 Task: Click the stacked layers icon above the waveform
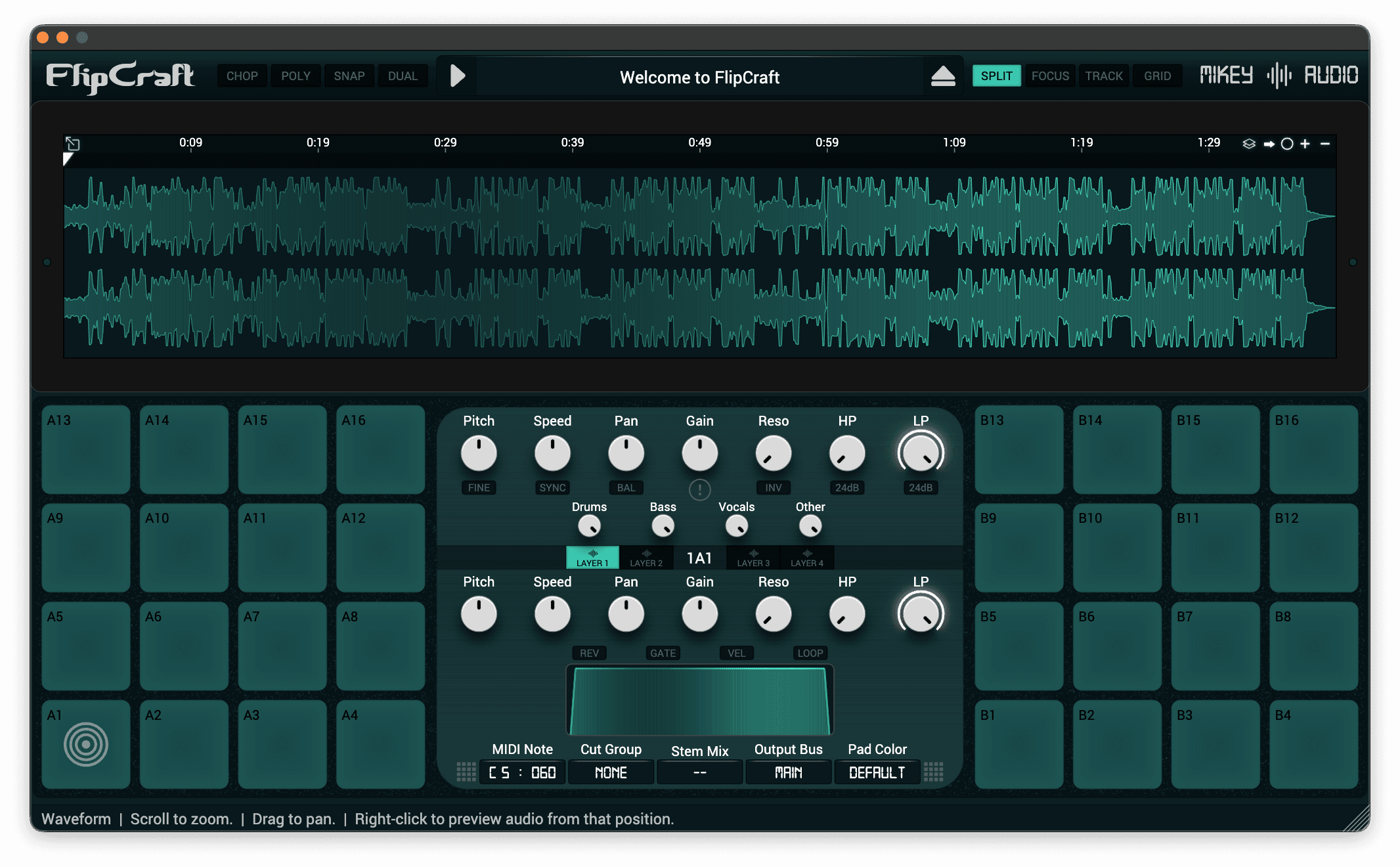coord(1249,144)
